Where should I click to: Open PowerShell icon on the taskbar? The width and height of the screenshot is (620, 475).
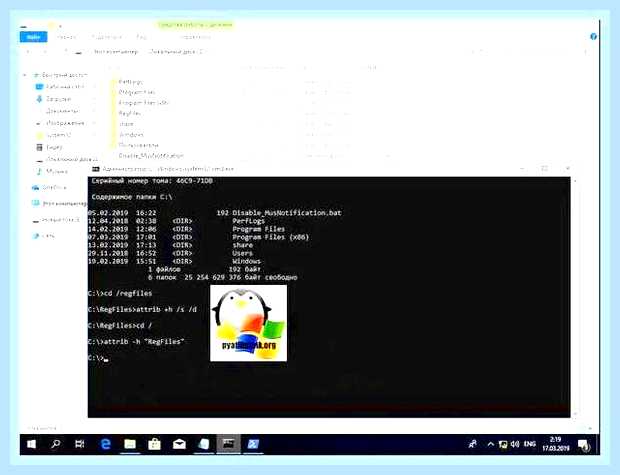253,444
